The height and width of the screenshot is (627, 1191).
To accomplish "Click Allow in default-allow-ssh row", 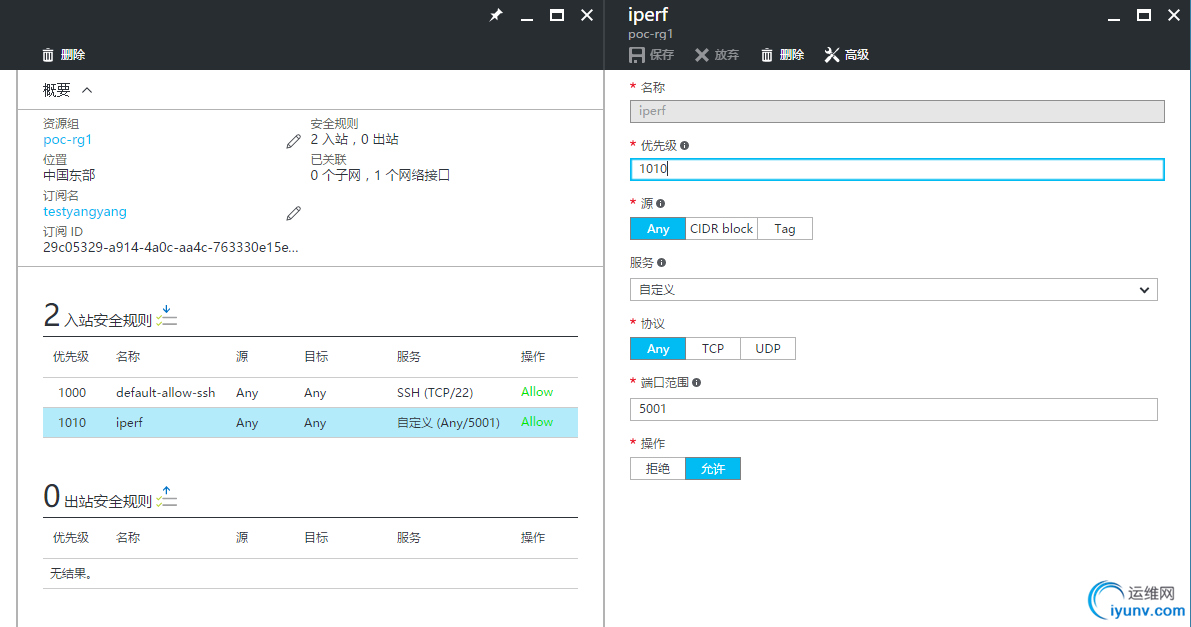I will pyautogui.click(x=537, y=392).
